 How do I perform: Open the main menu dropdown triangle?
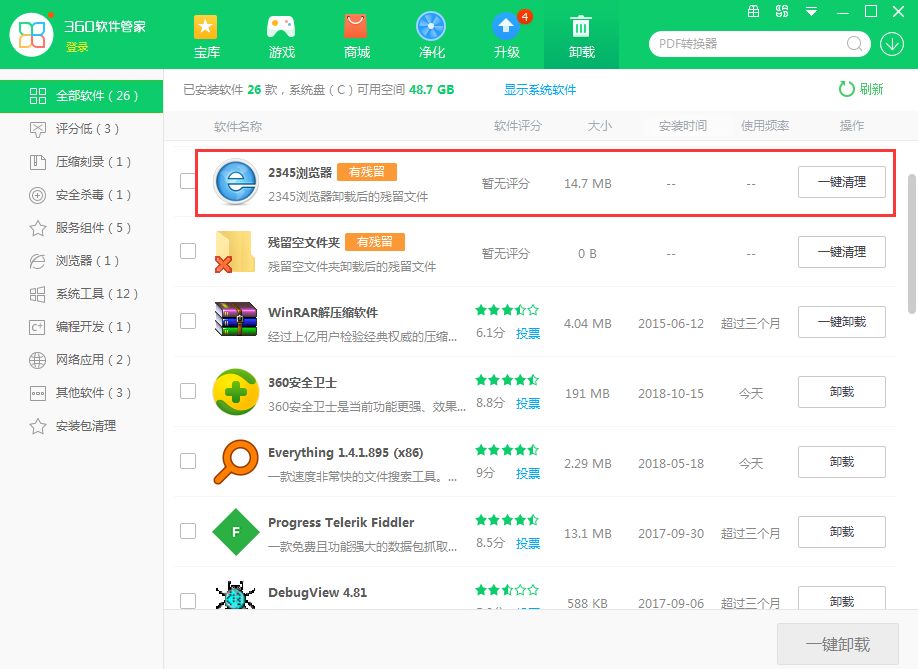[811, 12]
